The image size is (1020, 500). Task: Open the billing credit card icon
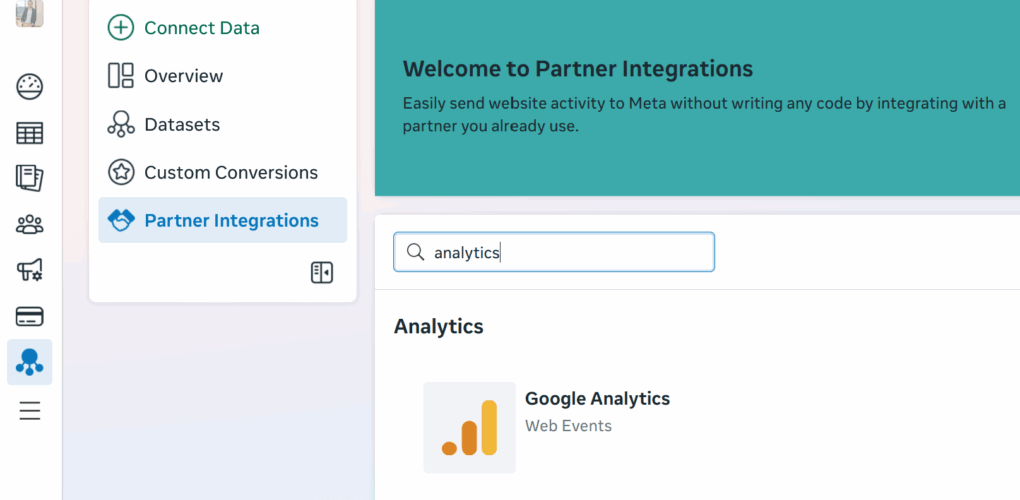[x=30, y=317]
